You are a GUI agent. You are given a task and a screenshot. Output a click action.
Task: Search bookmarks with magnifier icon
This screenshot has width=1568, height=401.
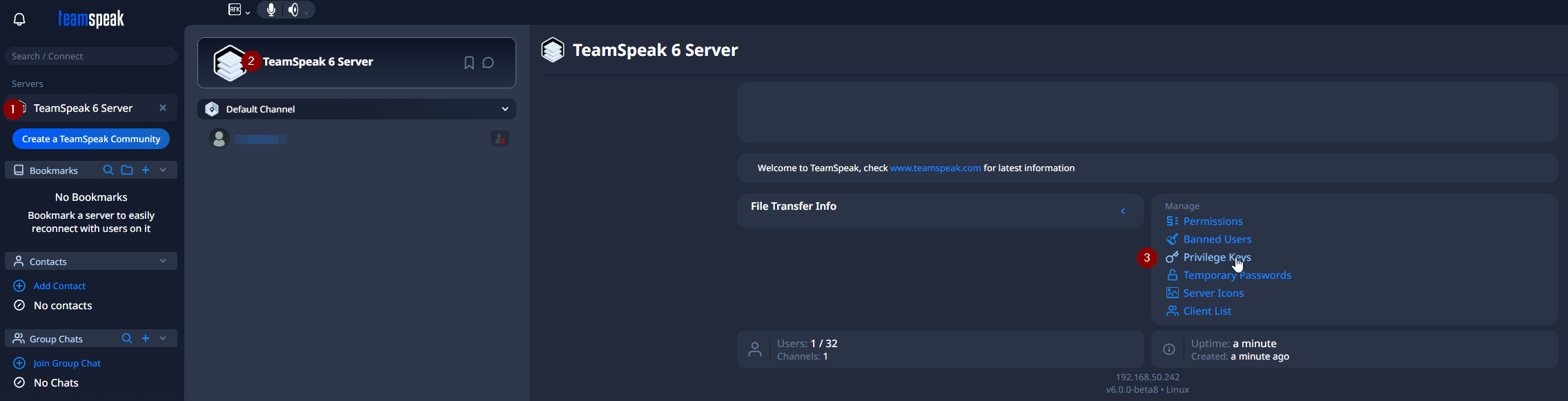coord(108,170)
